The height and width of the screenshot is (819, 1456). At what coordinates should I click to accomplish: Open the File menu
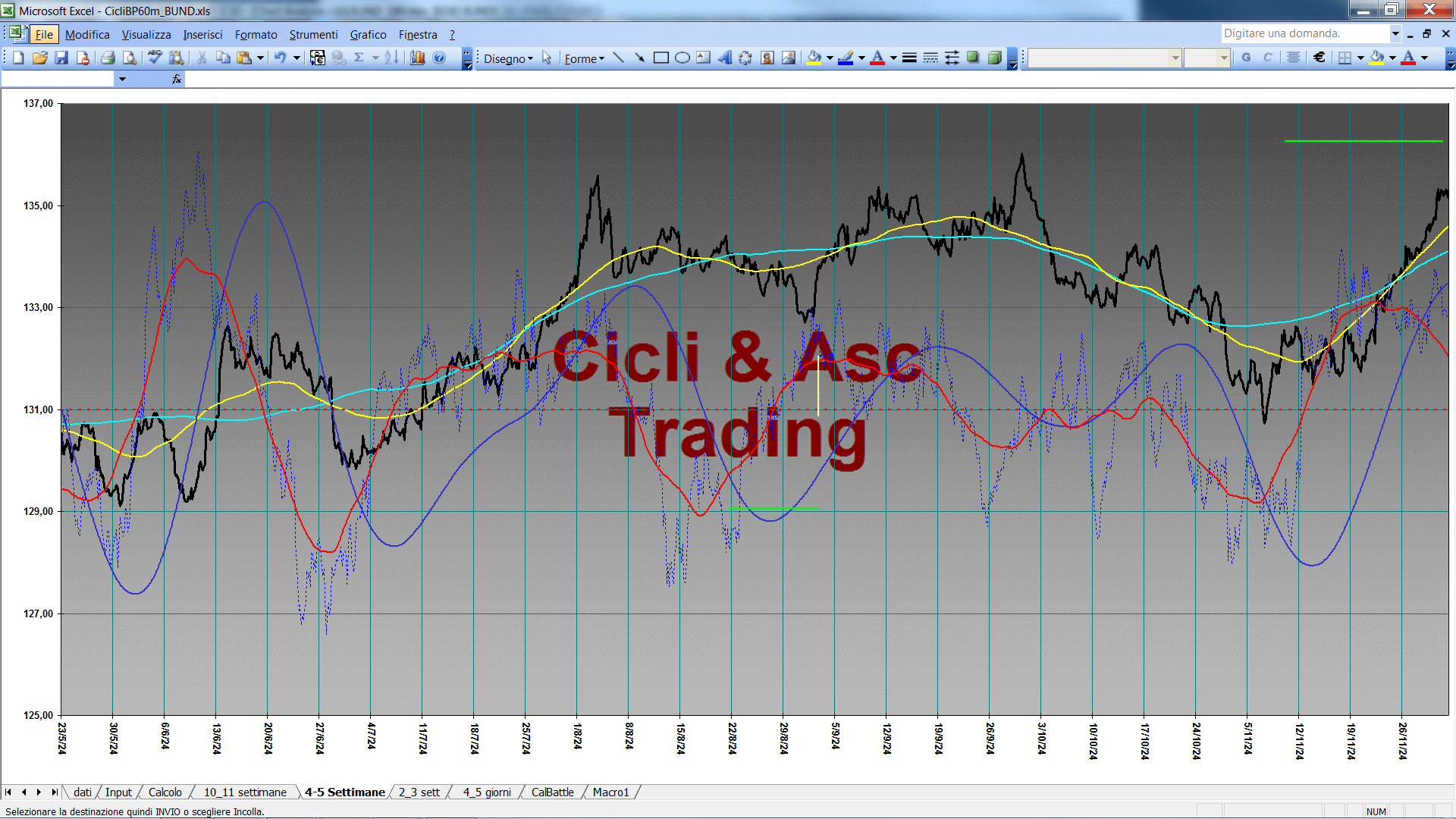44,34
